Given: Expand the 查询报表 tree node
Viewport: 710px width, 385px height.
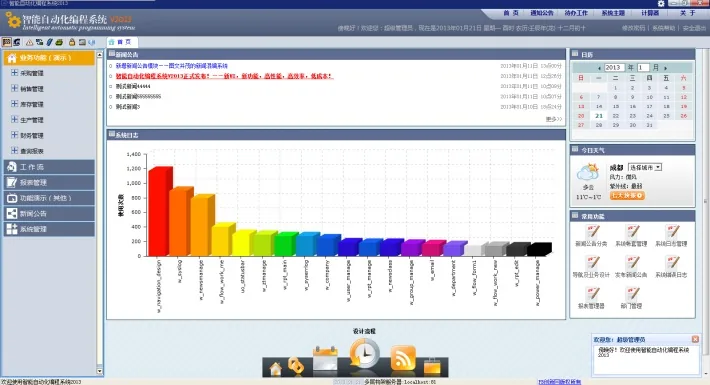Looking at the screenshot, I should [14, 150].
